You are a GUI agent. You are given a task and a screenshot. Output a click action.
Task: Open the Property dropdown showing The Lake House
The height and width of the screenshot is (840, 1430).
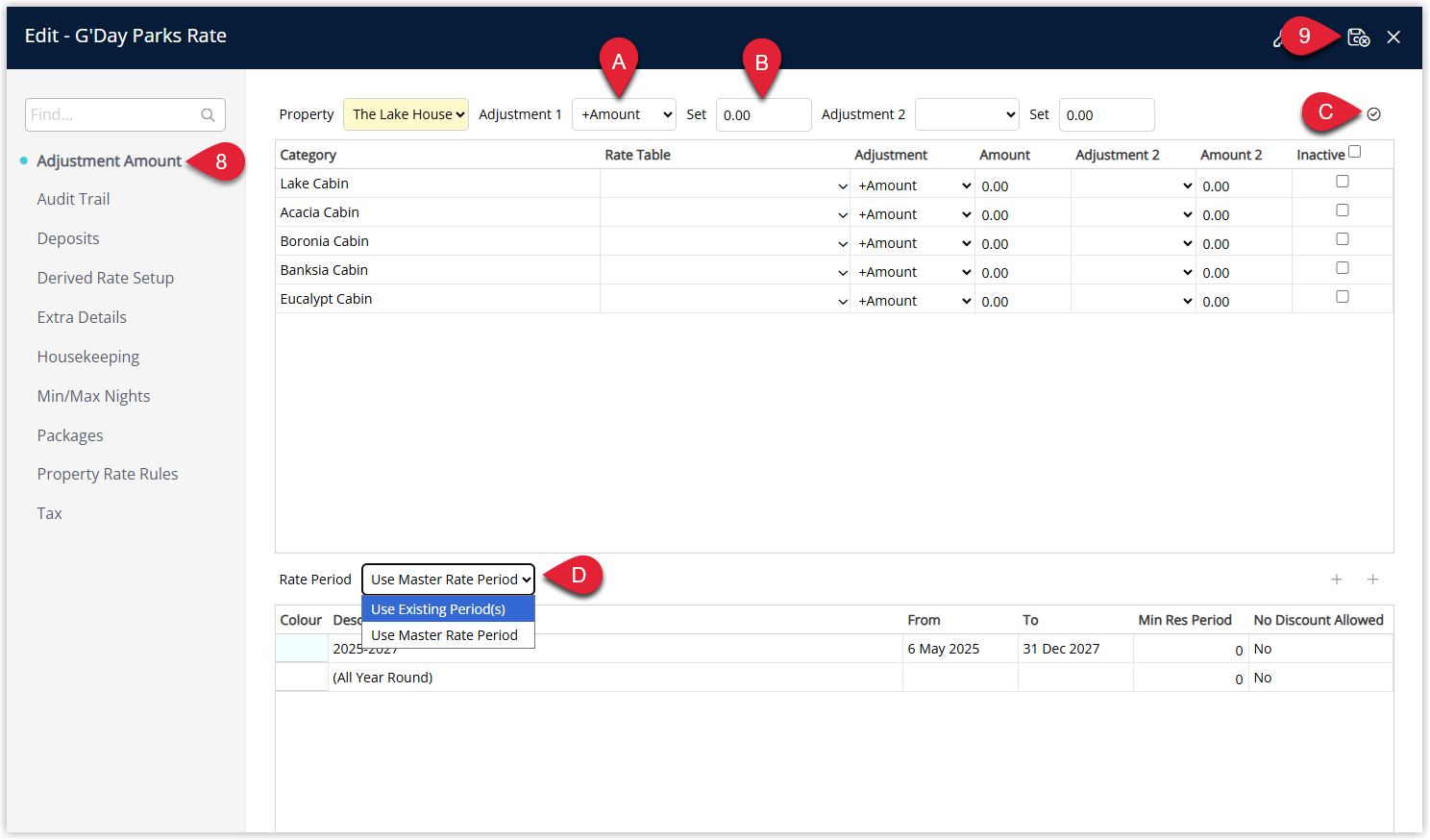[x=407, y=114]
